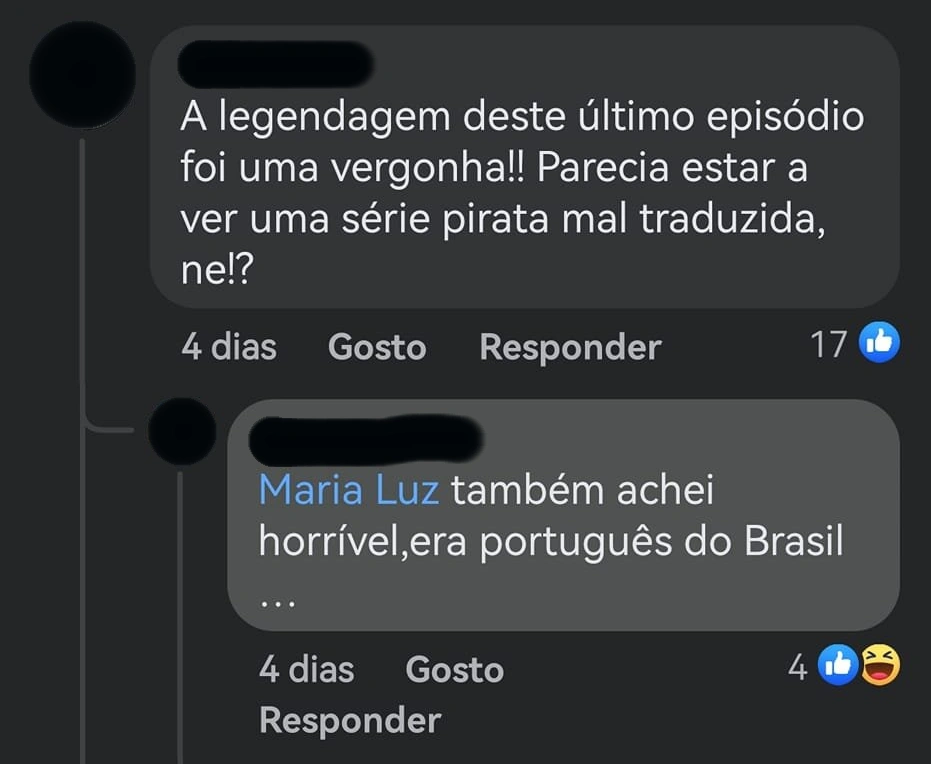View who reacted via the count 4
Image resolution: width=931 pixels, height=764 pixels.
[x=798, y=667]
